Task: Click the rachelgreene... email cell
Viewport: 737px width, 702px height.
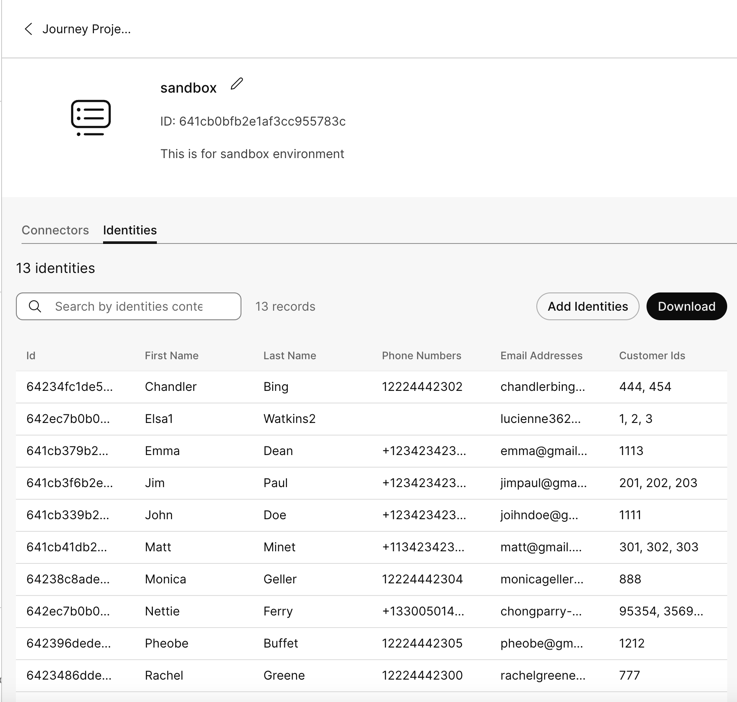Action: tap(543, 676)
